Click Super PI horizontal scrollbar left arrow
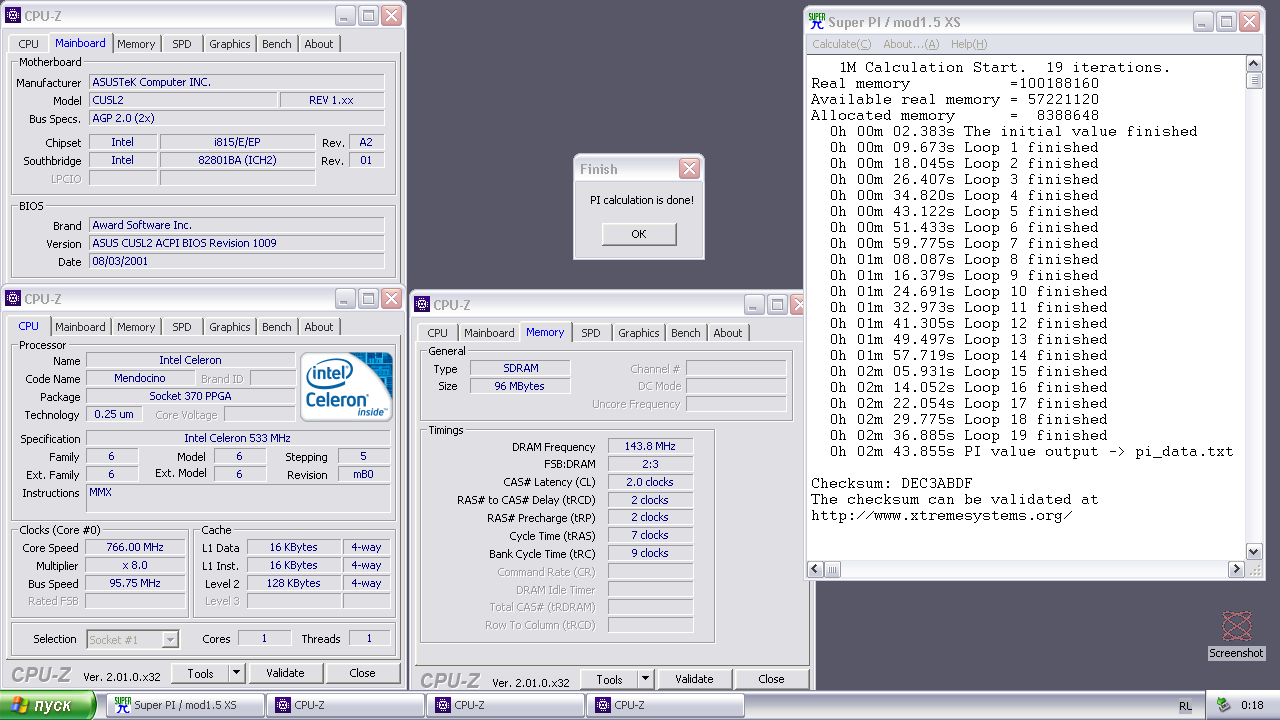Viewport: 1280px width, 720px height. pos(815,569)
